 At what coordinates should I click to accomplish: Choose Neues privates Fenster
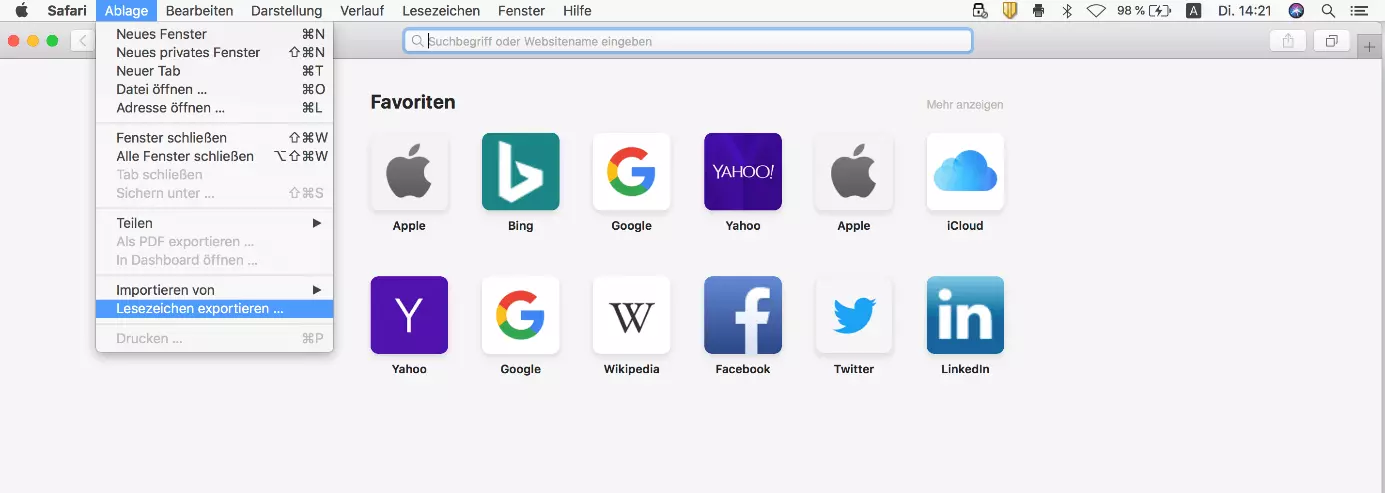(x=214, y=52)
